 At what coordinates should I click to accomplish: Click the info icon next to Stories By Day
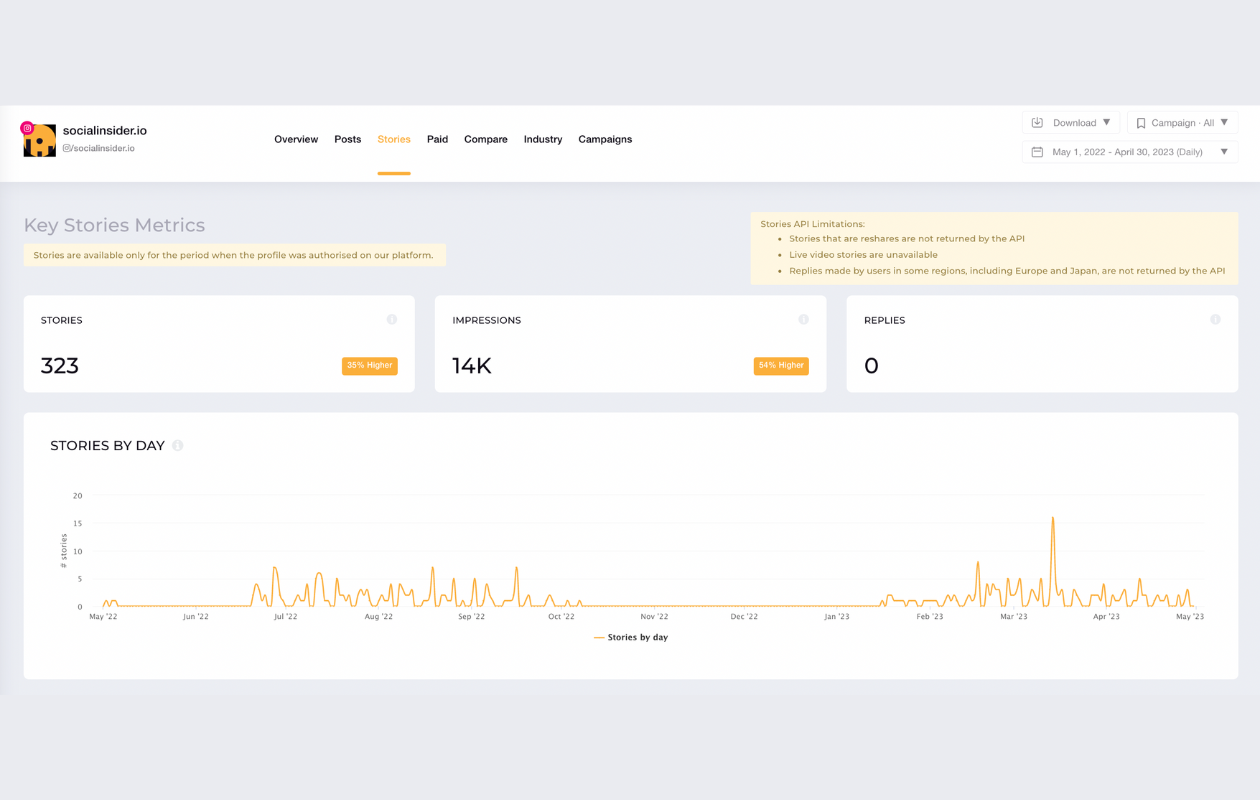[x=178, y=446]
